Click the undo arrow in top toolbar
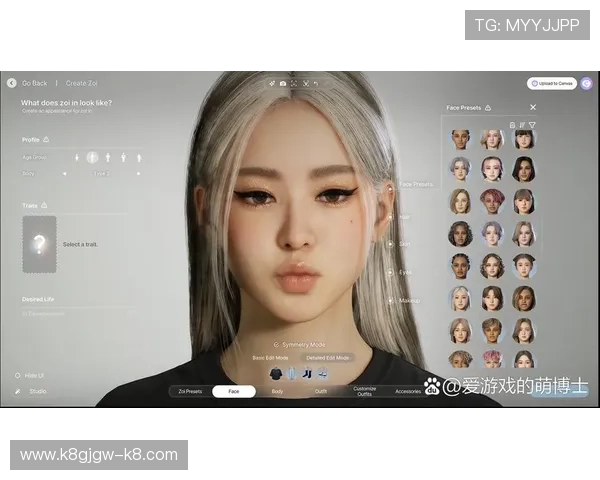 (316, 83)
